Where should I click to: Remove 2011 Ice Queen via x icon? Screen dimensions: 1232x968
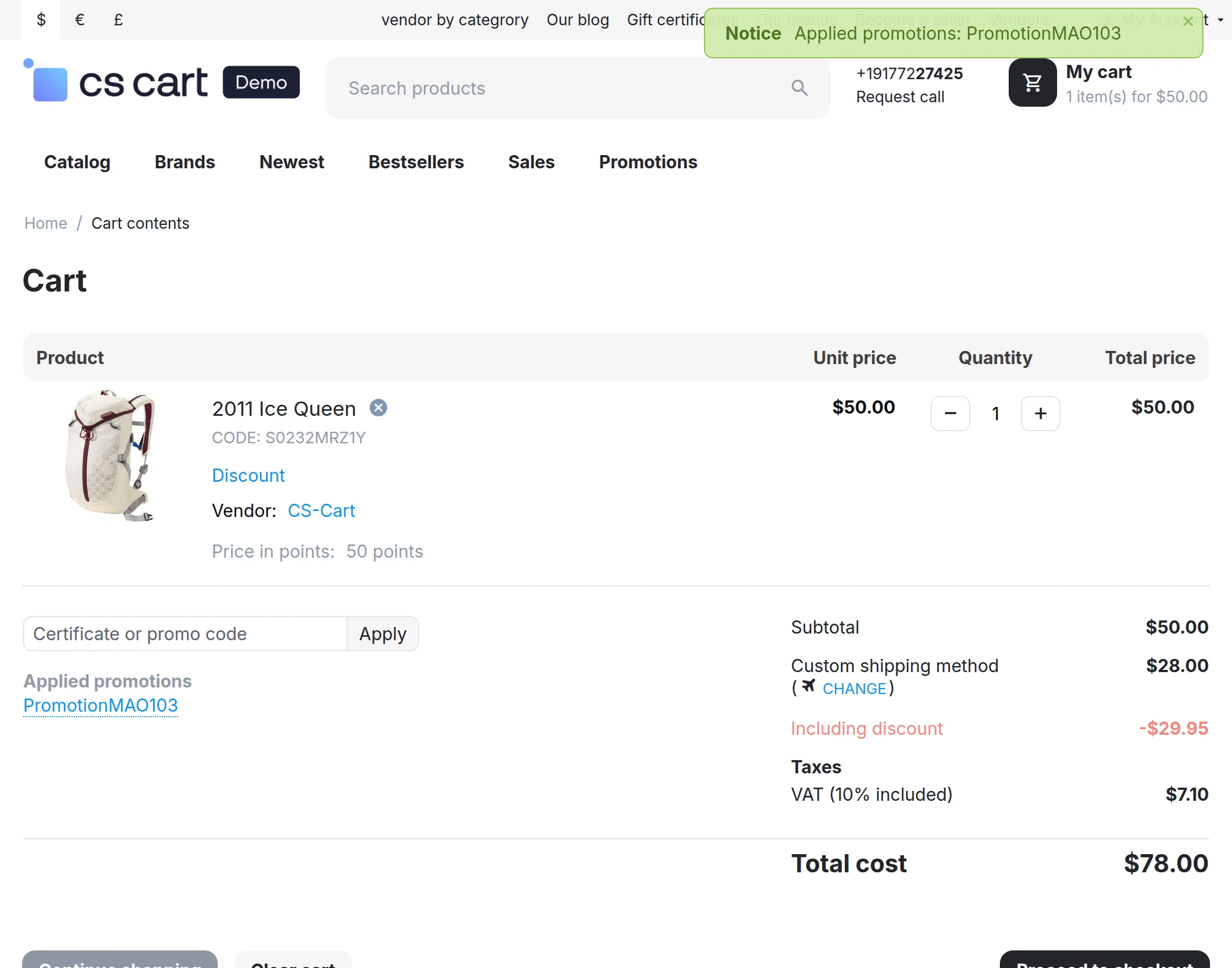coord(378,408)
